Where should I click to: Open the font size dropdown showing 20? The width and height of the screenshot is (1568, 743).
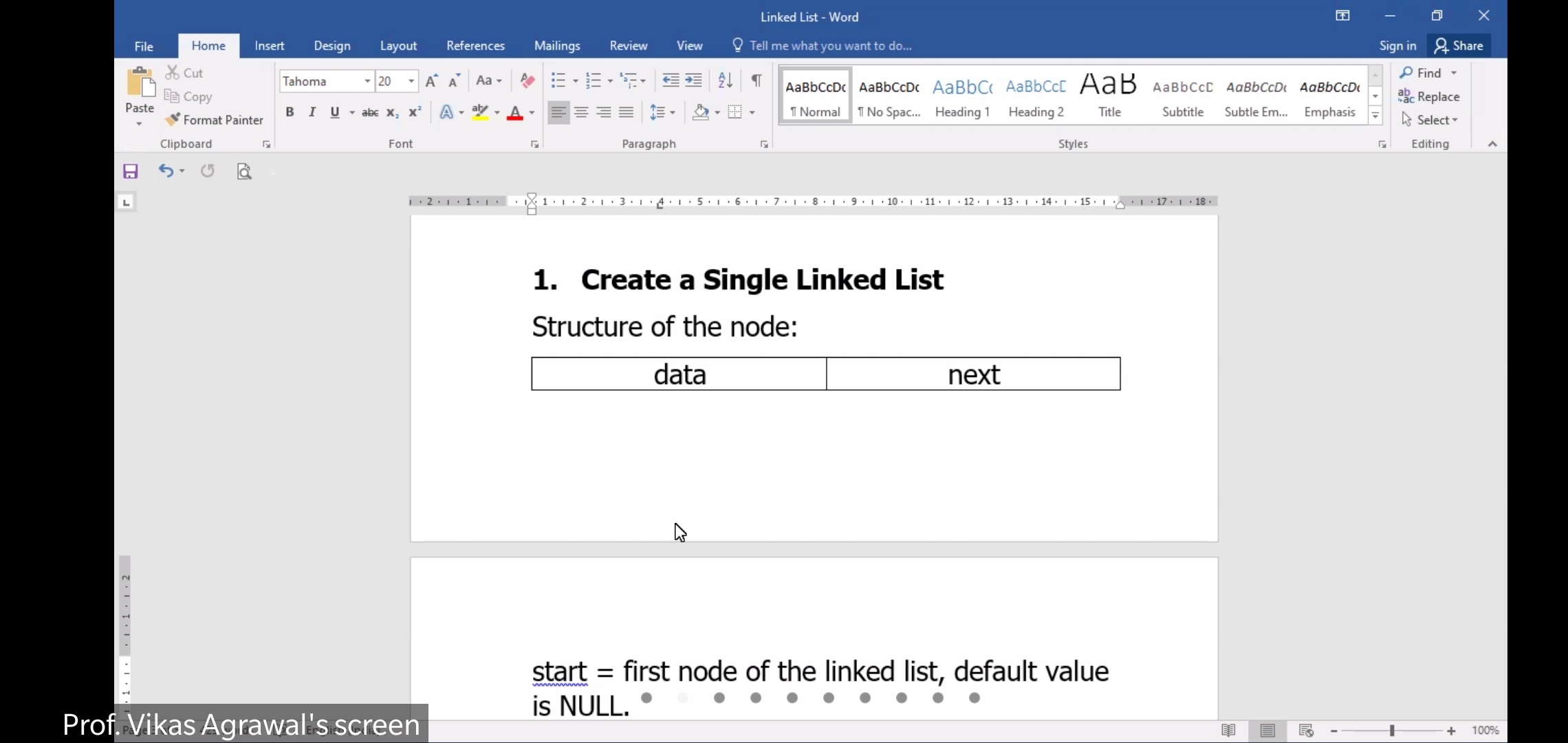point(411,81)
